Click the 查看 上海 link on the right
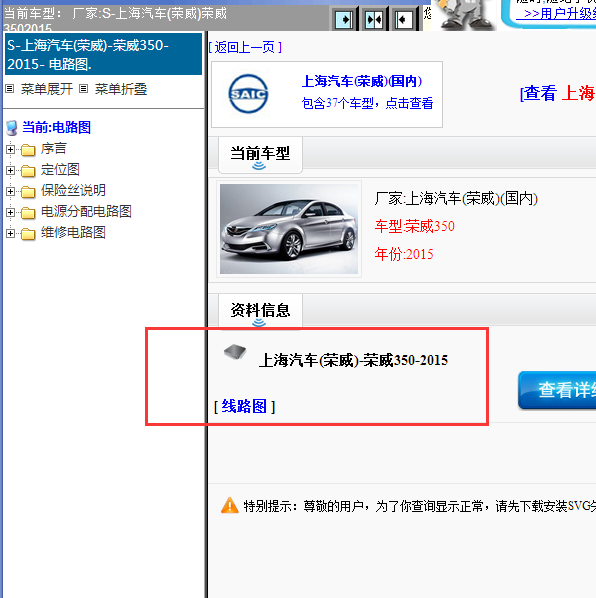This screenshot has width=596, height=598. (557, 93)
